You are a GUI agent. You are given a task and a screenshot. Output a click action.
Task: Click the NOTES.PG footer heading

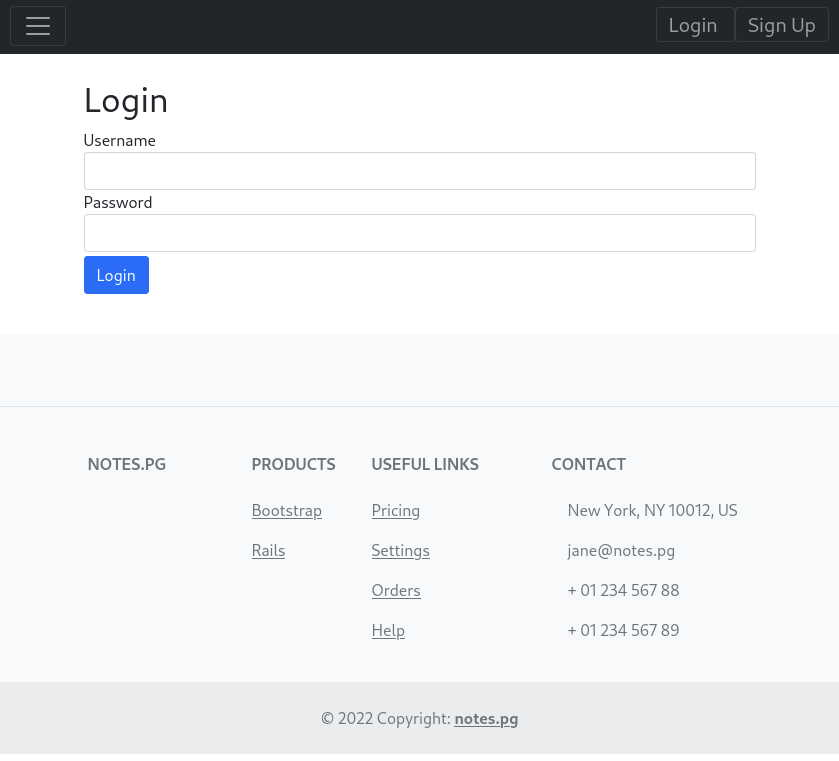[127, 464]
